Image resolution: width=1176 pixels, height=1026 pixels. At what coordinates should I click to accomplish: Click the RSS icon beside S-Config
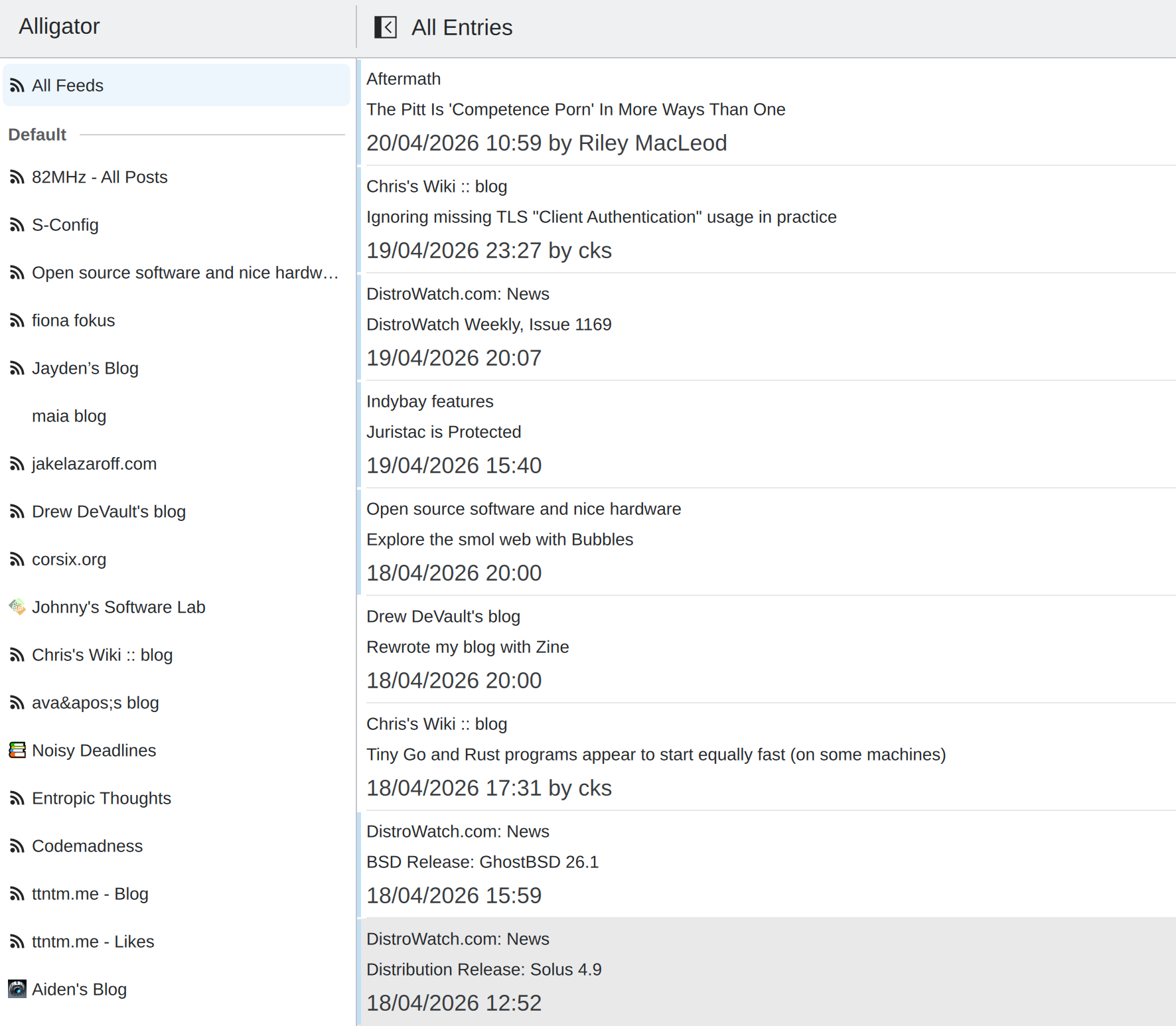[17, 225]
